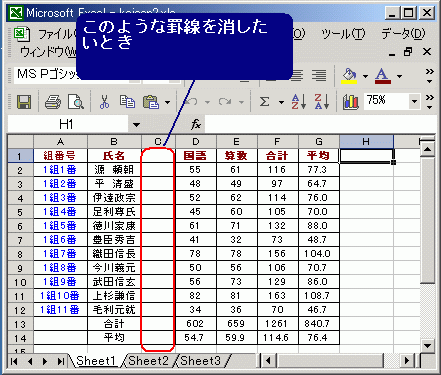Image resolution: width=441 pixels, height=375 pixels.
Task: Click the Paste clipboard icon
Action: pos(151,102)
